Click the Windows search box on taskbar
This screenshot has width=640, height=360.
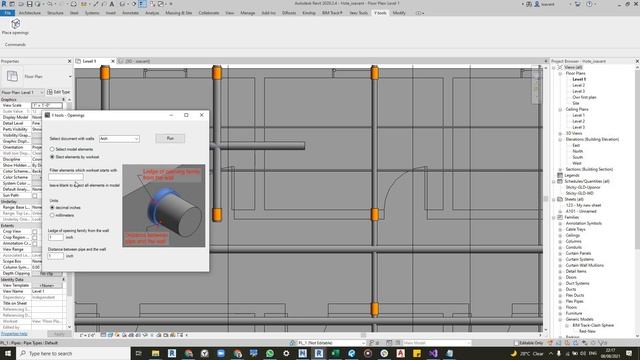coord(73,353)
